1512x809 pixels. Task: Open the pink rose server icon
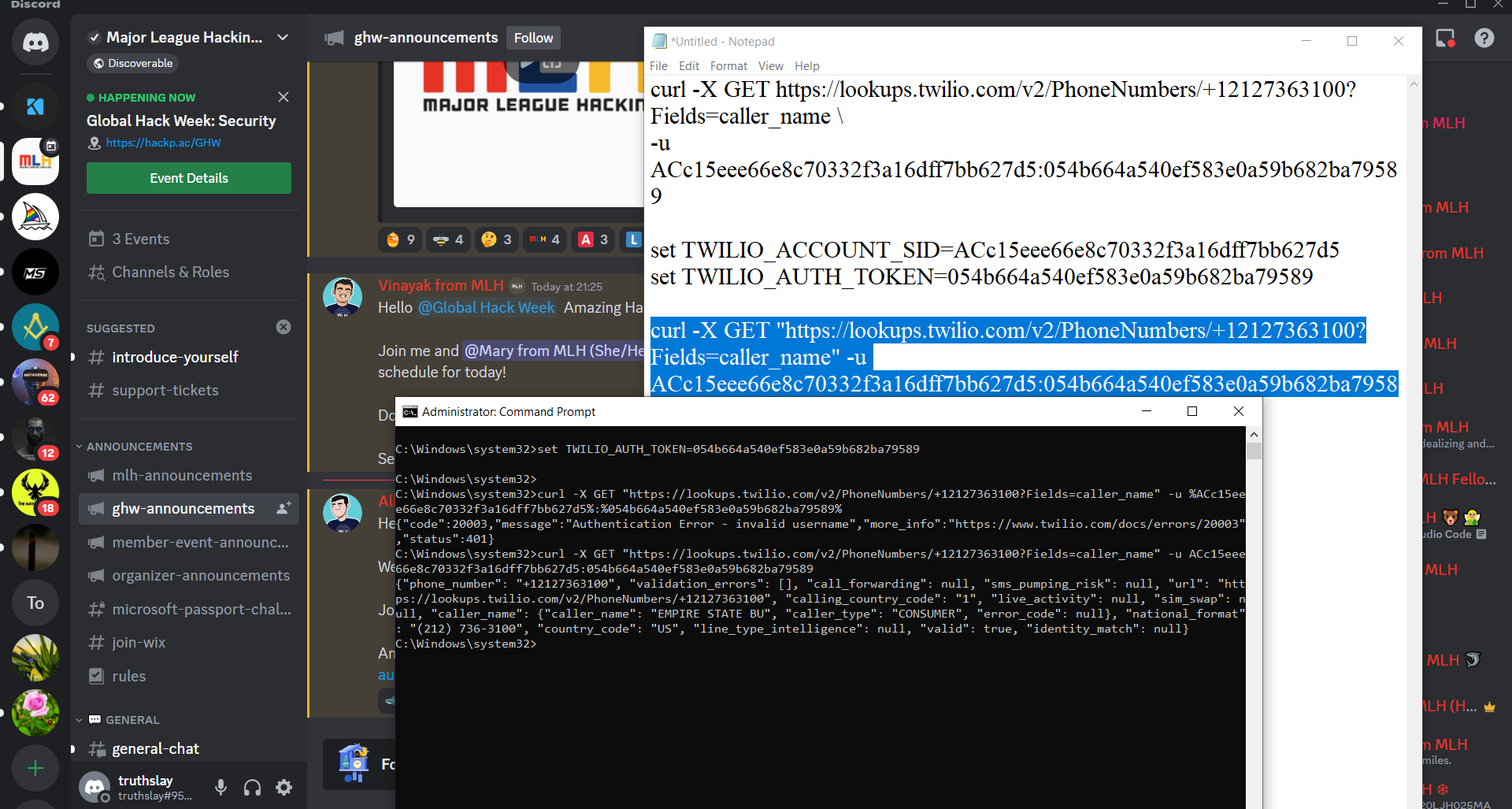coord(35,713)
